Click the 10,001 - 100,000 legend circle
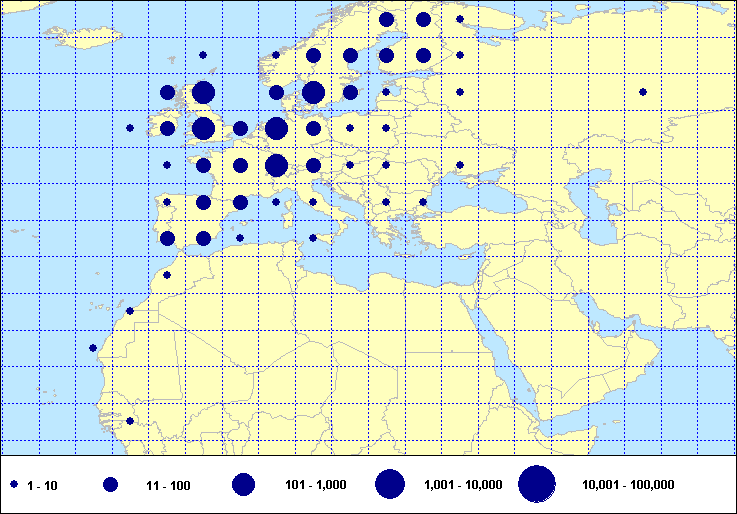The image size is (737, 514). tap(537, 484)
